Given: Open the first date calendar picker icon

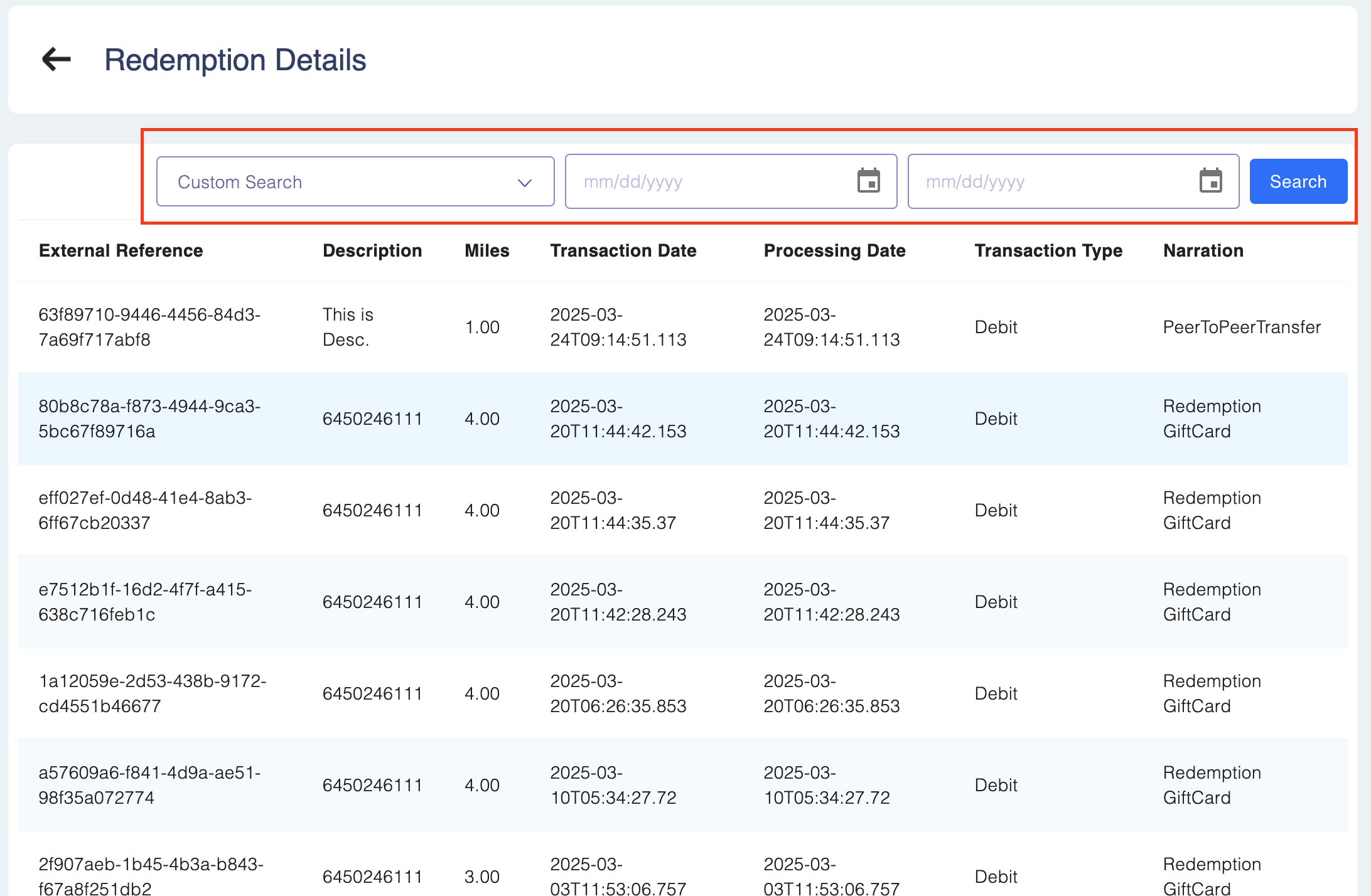Looking at the screenshot, I should [868, 181].
